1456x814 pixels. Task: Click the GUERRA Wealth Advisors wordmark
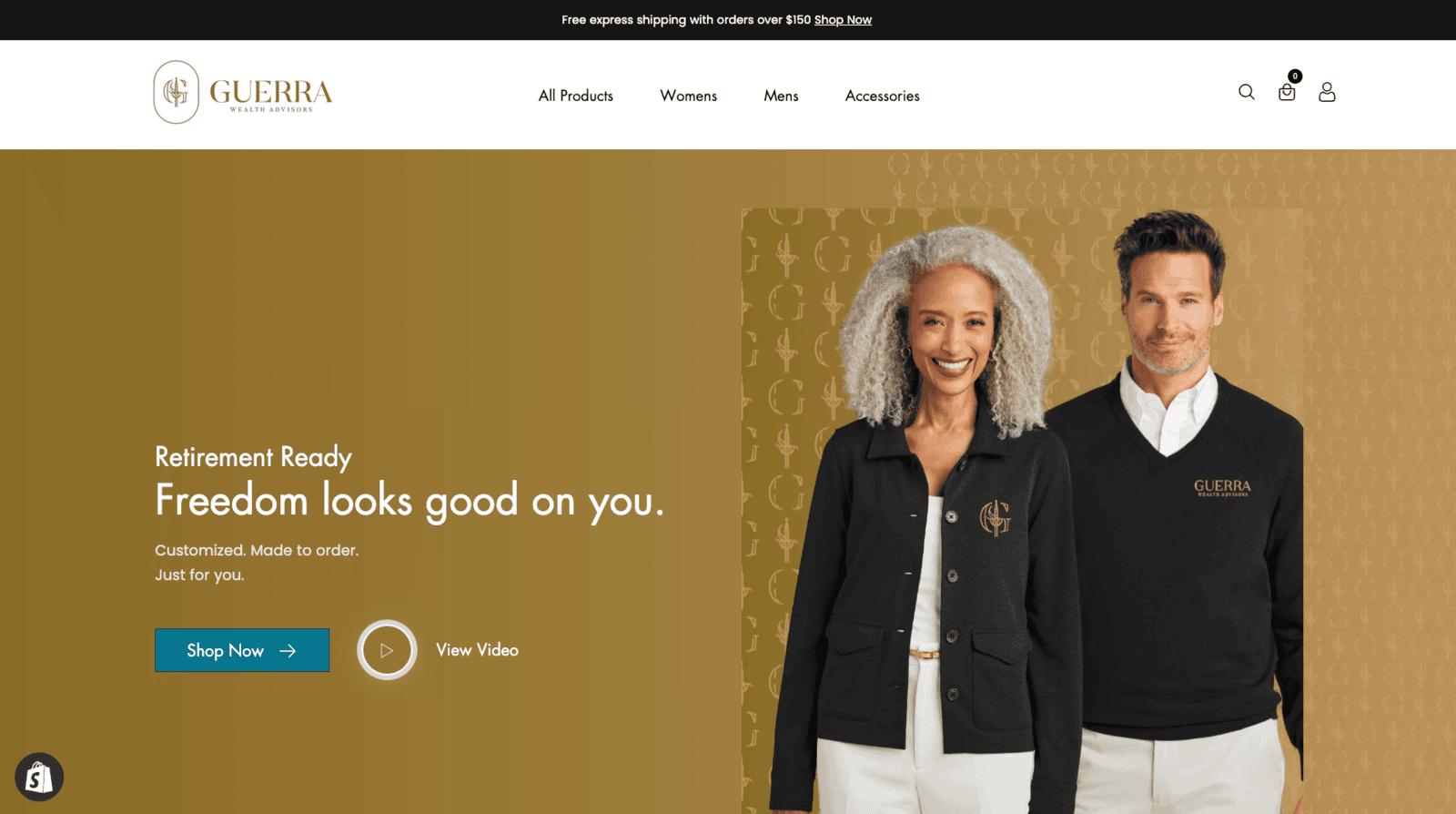click(271, 95)
